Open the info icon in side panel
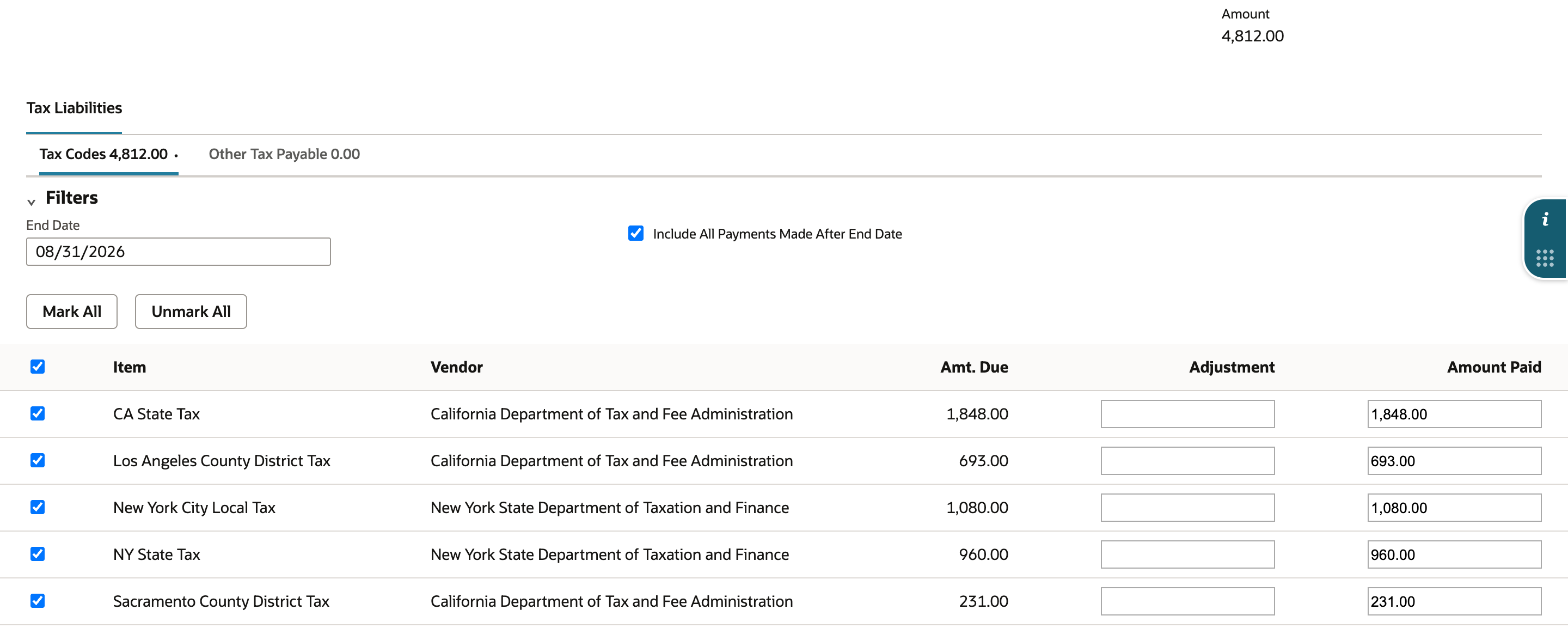The image size is (1568, 634). tap(1544, 220)
